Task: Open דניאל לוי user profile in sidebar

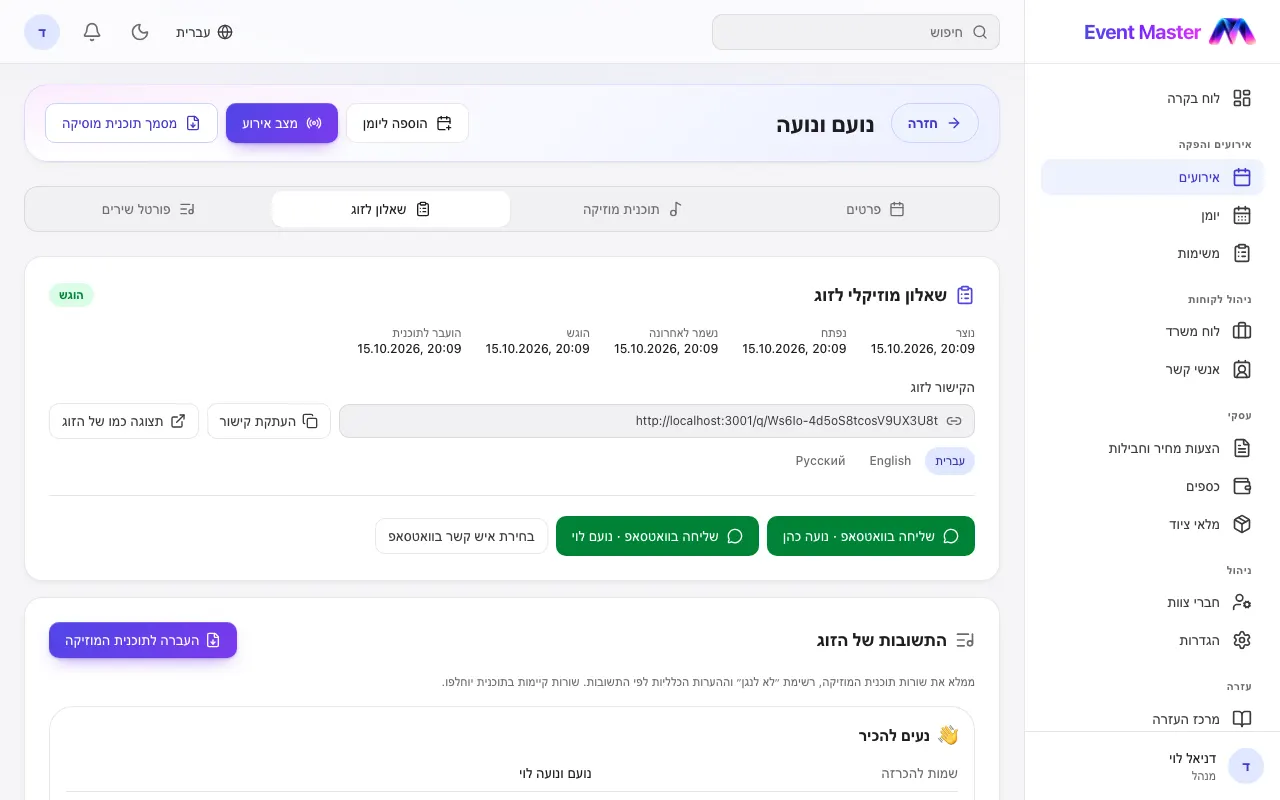Action: 1152,766
